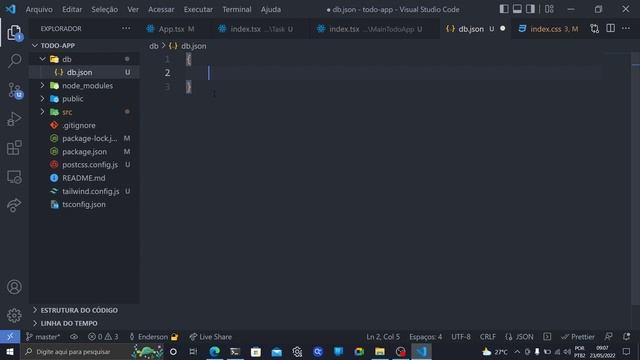Image resolution: width=640 pixels, height=360 pixels.
Task: Open Remote Explorer view
Action: click(x=14, y=177)
